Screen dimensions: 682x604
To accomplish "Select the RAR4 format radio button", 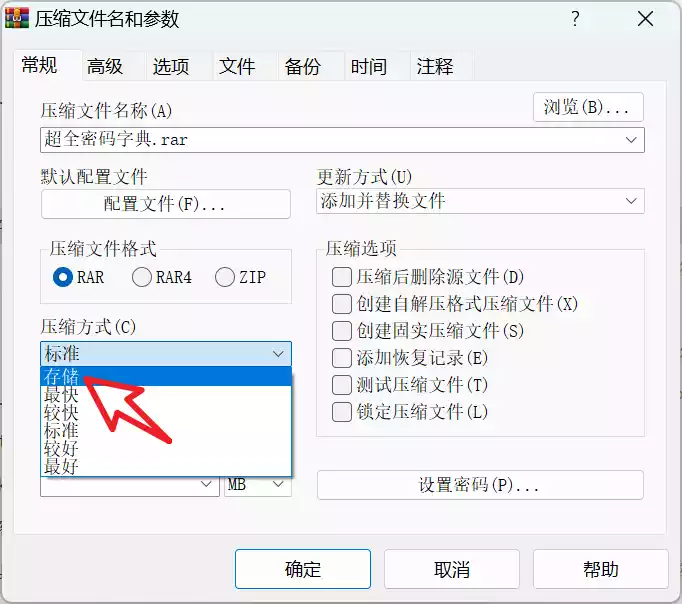I will [142, 277].
